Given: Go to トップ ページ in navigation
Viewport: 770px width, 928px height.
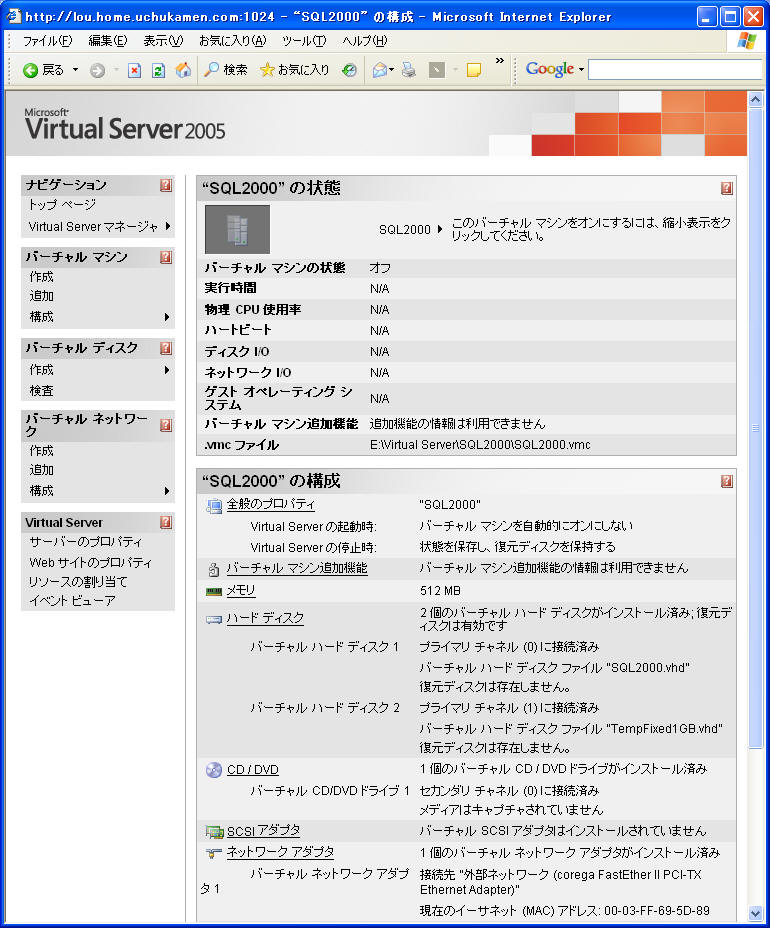Looking at the screenshot, I should [x=62, y=205].
